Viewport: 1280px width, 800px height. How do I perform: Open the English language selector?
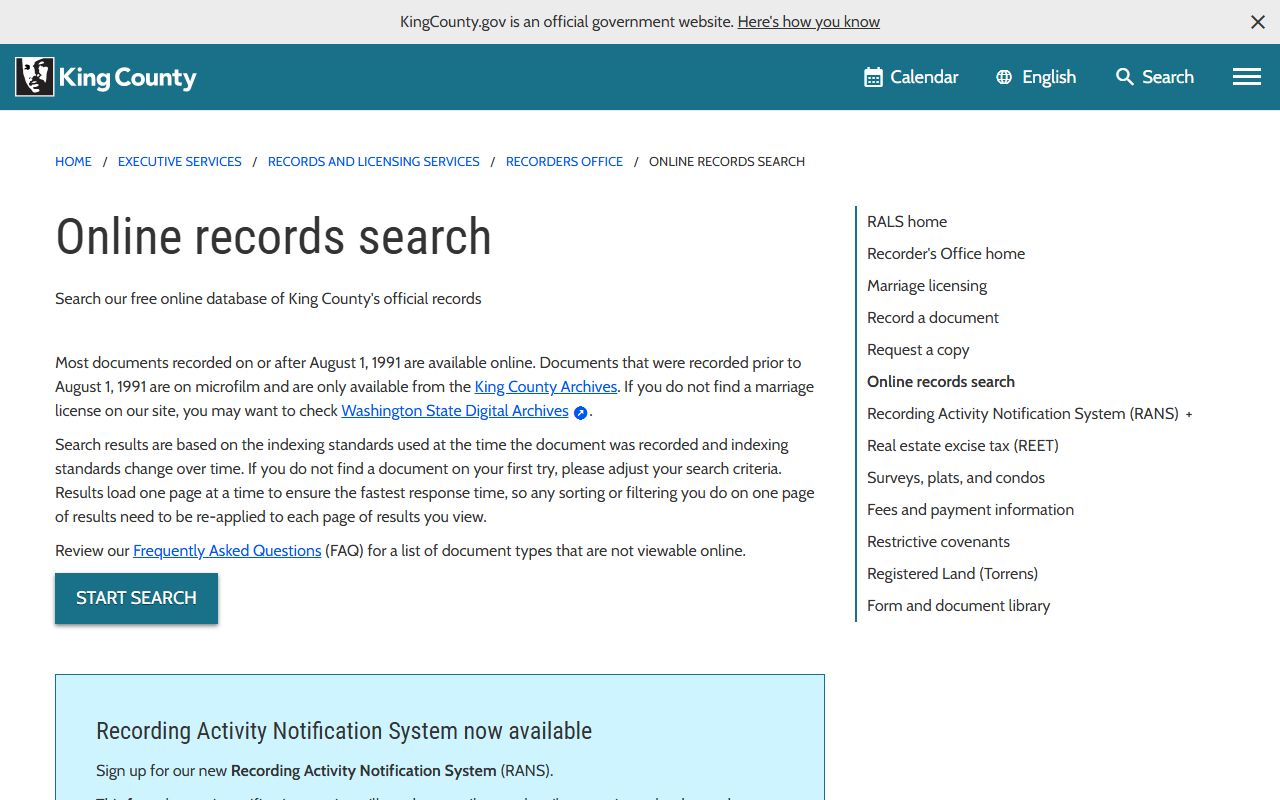tap(1036, 77)
